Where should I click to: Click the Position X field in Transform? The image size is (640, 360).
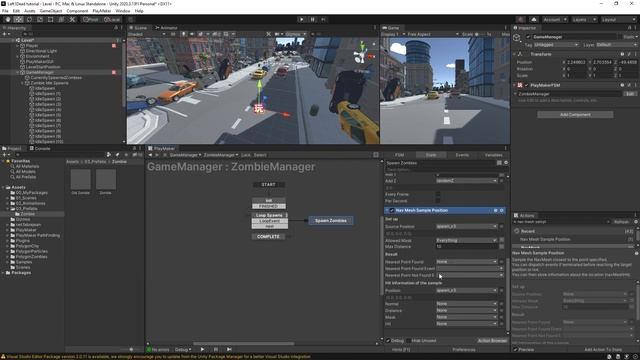coord(577,62)
